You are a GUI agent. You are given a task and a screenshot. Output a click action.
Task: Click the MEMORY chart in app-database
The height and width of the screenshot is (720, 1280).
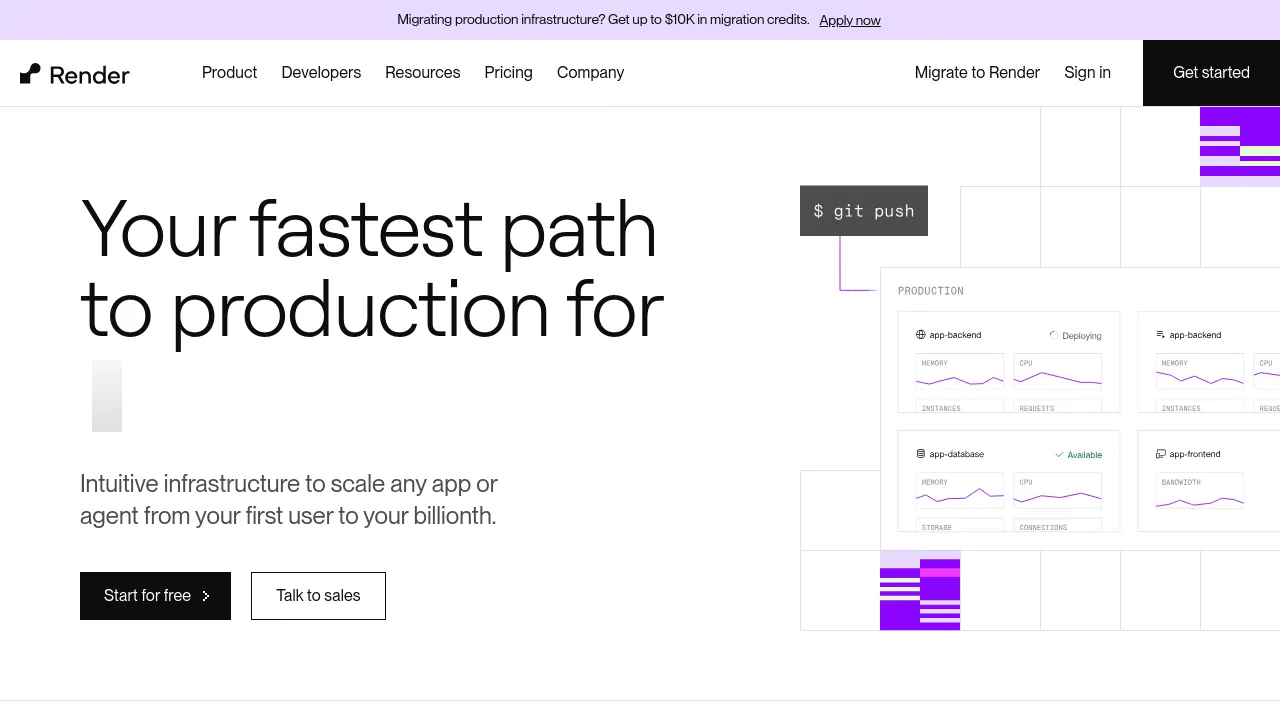(960, 490)
